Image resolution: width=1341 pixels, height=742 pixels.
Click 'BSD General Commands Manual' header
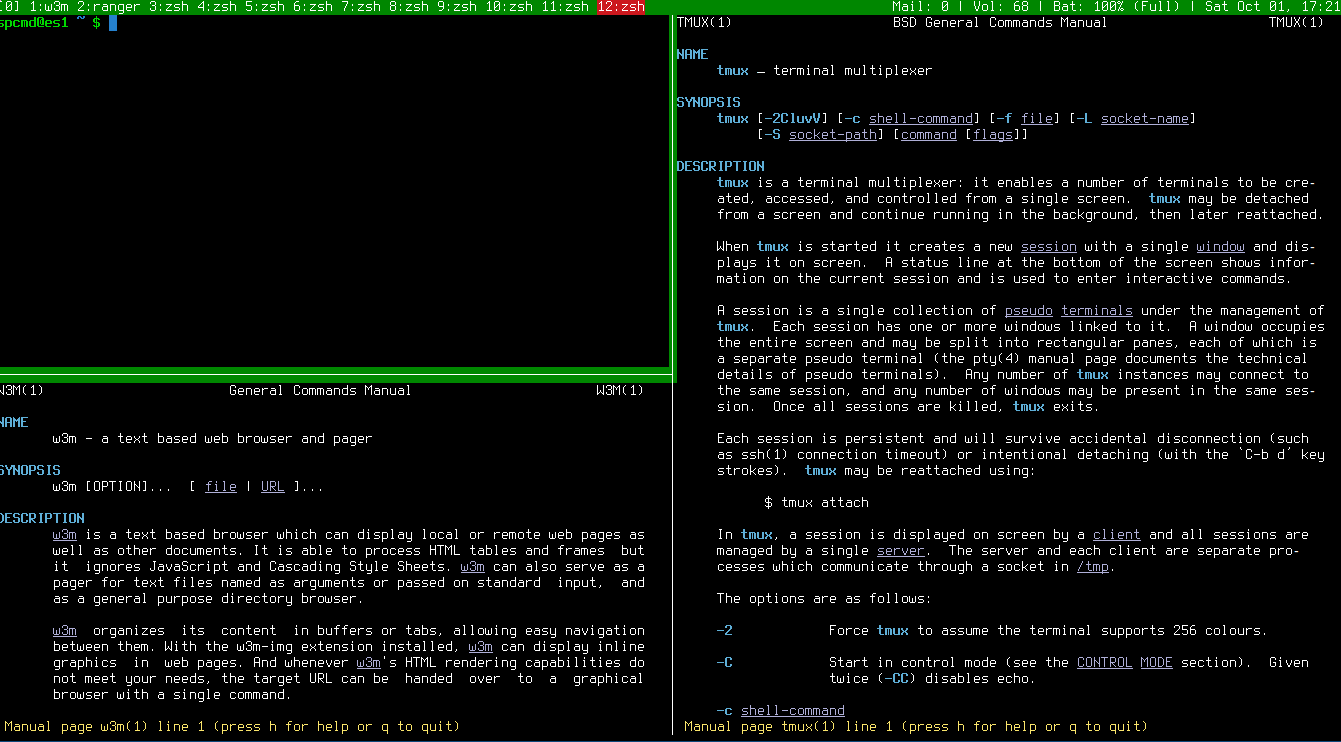[x=1001, y=23]
